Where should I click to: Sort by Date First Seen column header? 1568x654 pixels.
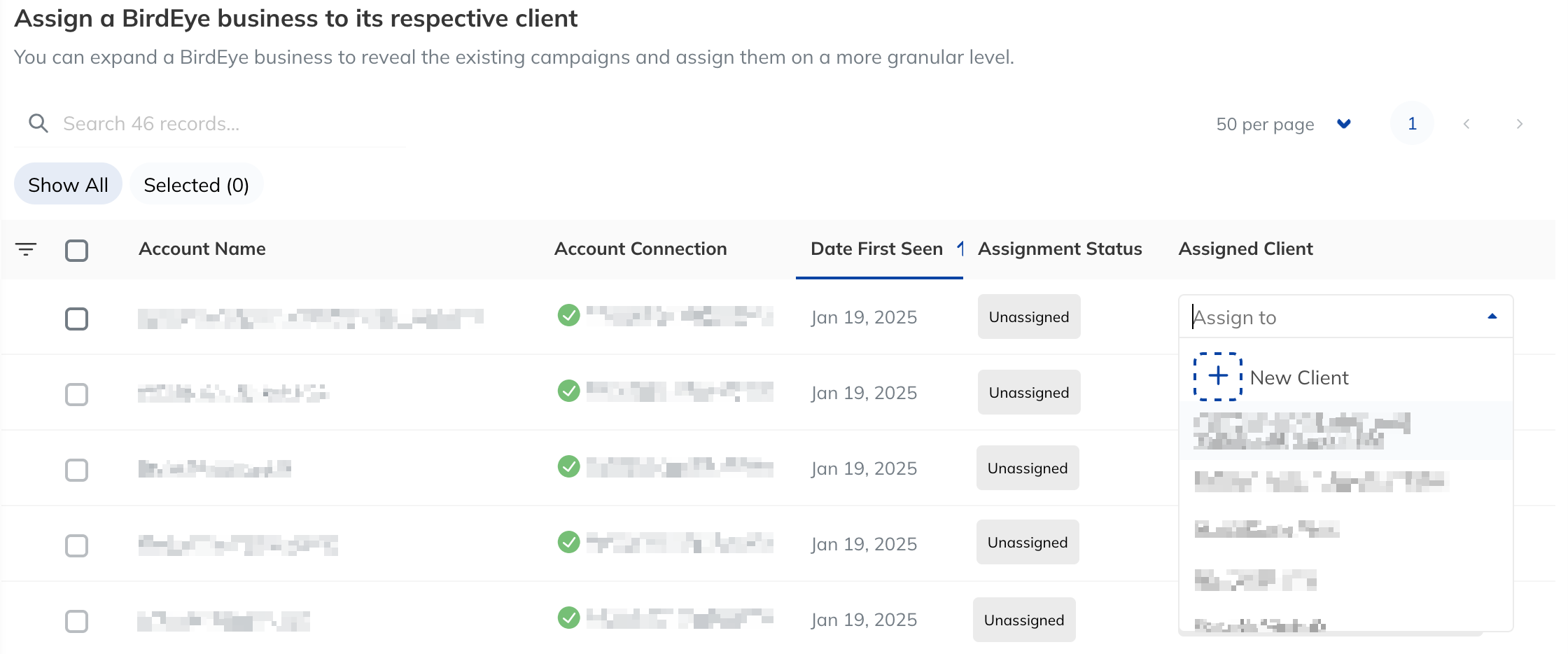click(x=876, y=249)
